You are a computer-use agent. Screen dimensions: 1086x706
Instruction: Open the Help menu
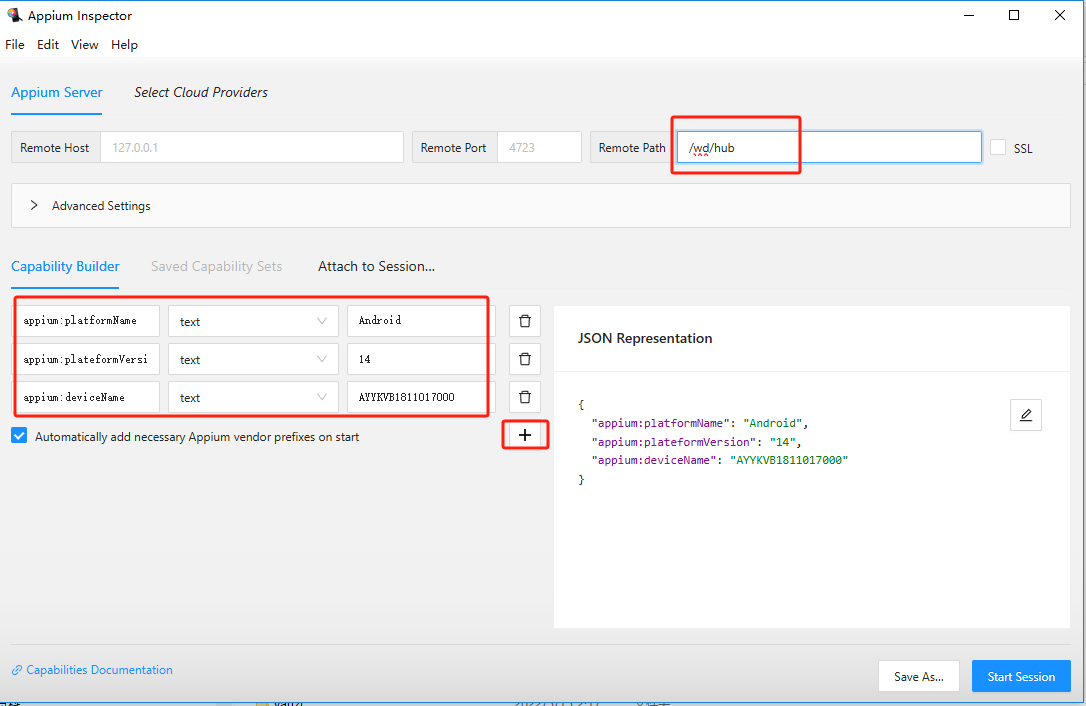click(x=125, y=44)
